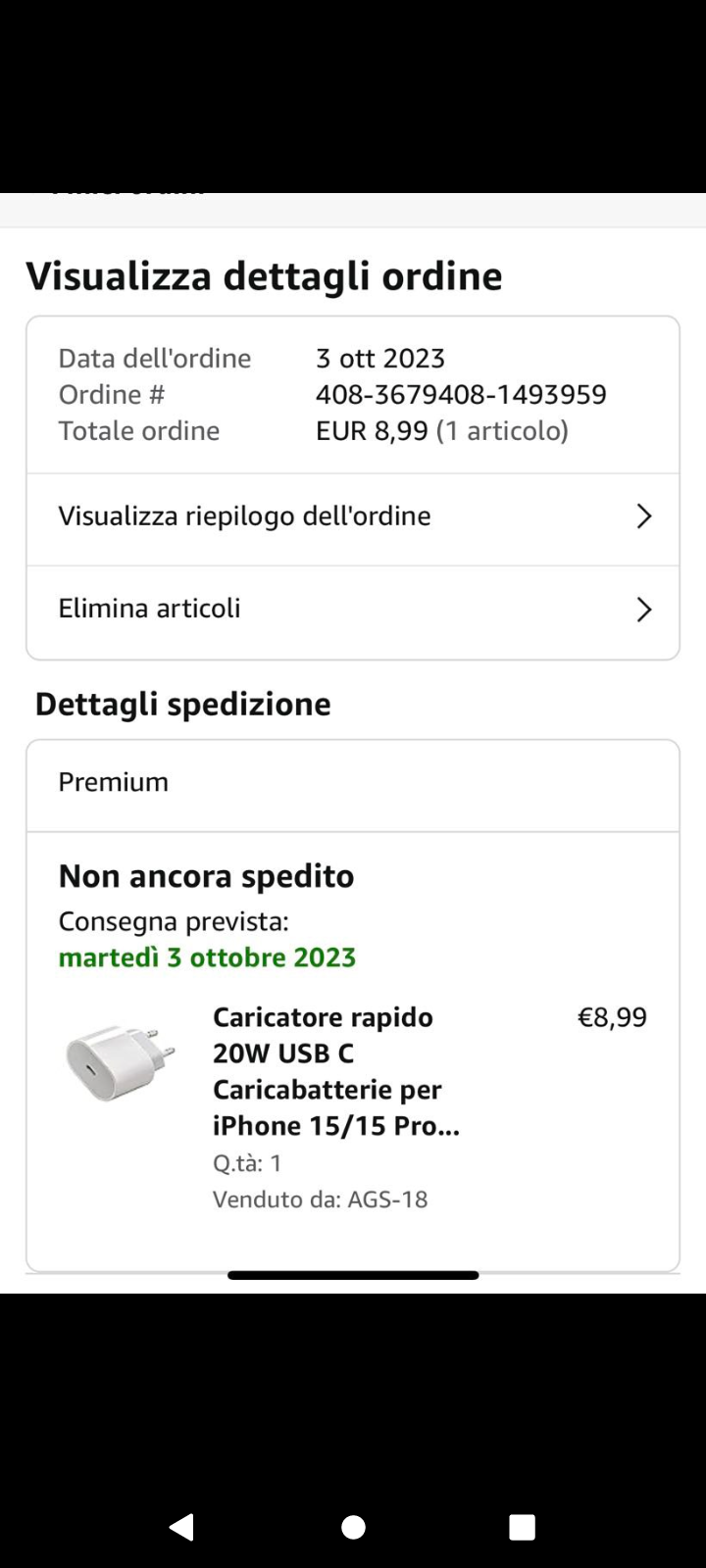Tap the Premium shipping label
Screen dimensions: 706x1568
(113, 782)
